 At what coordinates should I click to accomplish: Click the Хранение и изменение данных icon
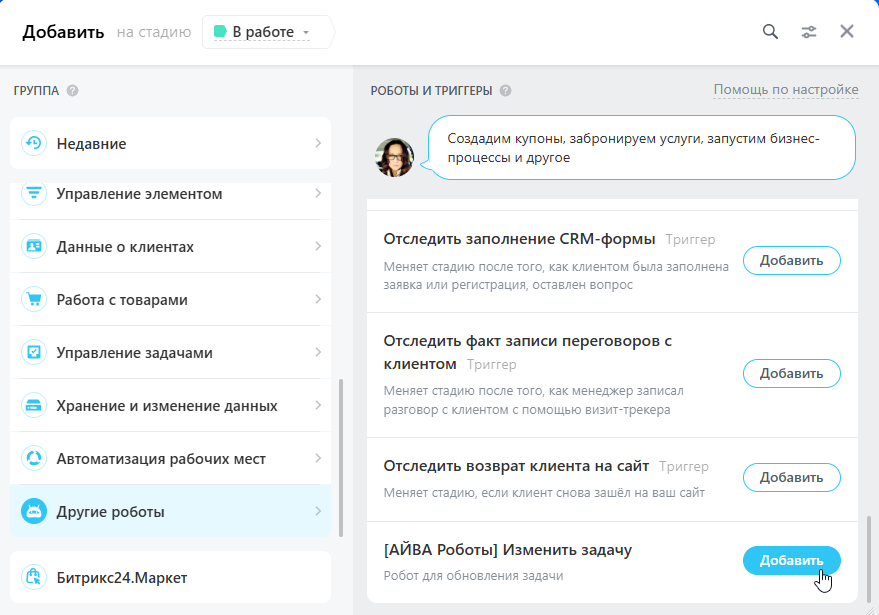pyautogui.click(x=34, y=405)
